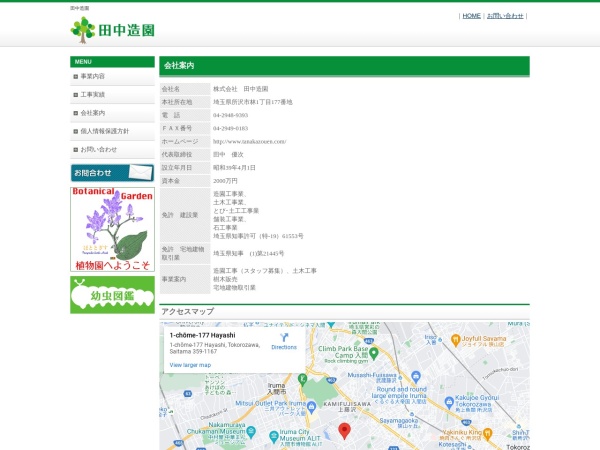Screen dimensions: 600x450
Task: Click the 資本金 value 2000万円
Action: 225,181
